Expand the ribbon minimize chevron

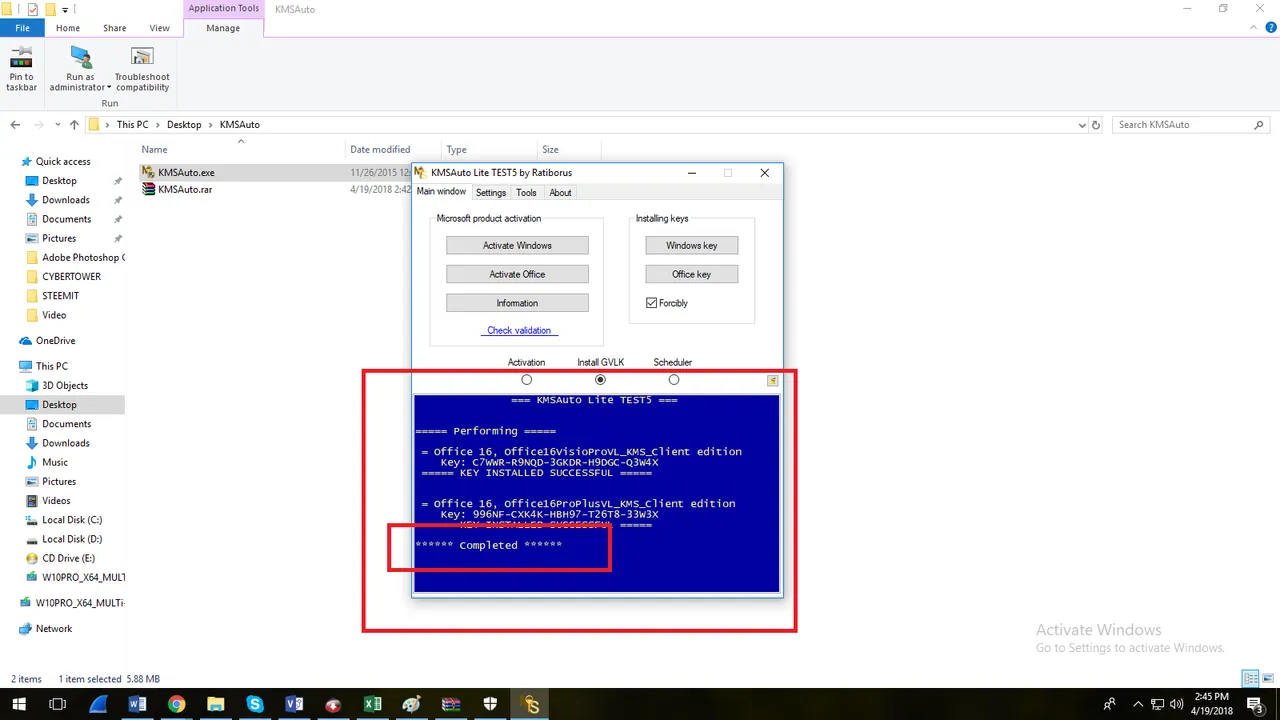[x=1255, y=28]
